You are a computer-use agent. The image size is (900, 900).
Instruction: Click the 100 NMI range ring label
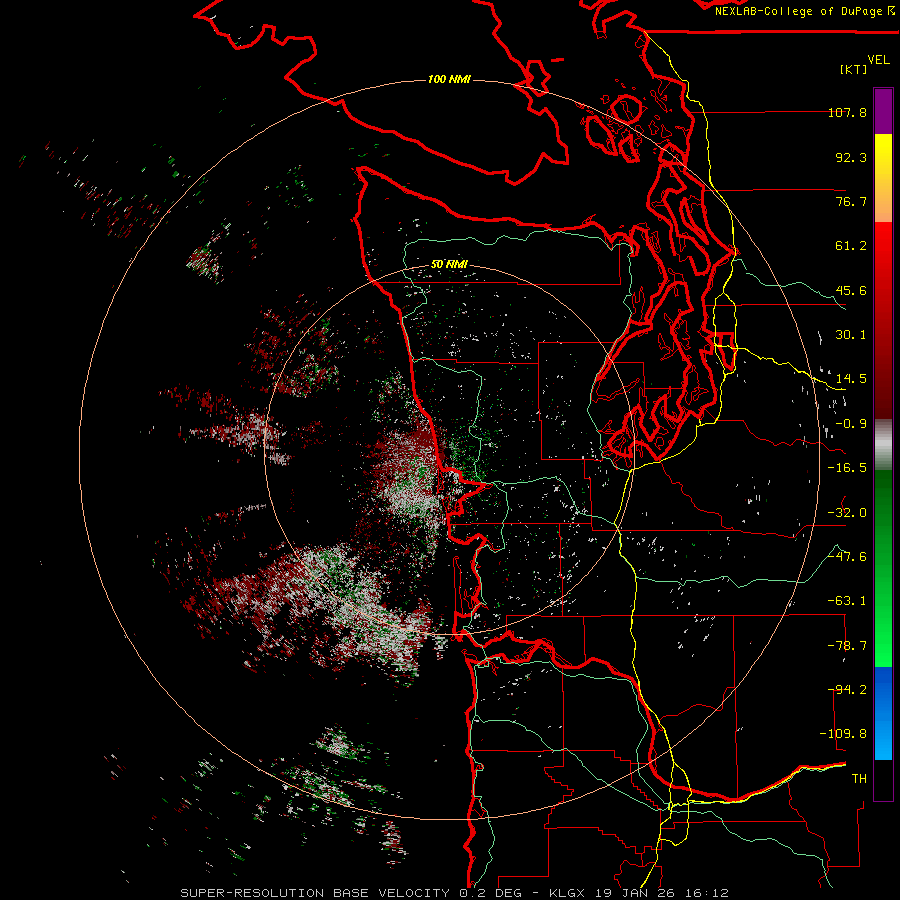pyautogui.click(x=449, y=79)
